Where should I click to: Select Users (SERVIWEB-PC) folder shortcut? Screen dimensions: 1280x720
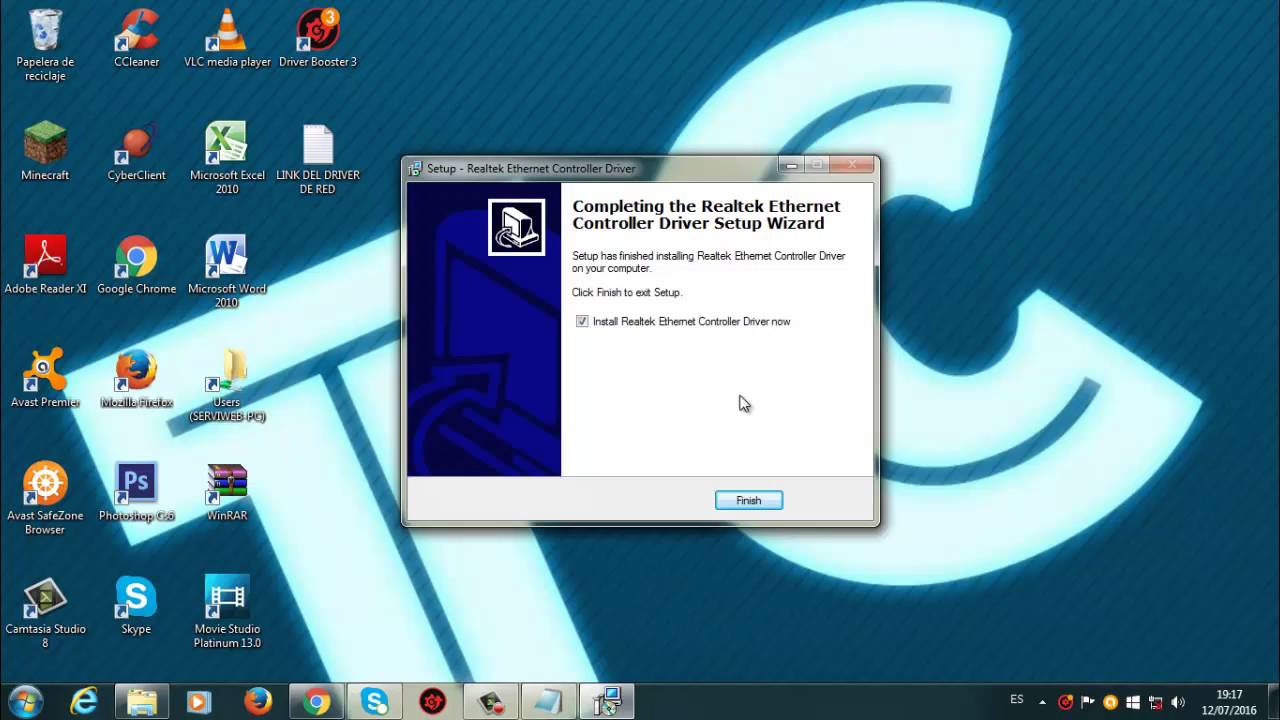click(x=227, y=386)
